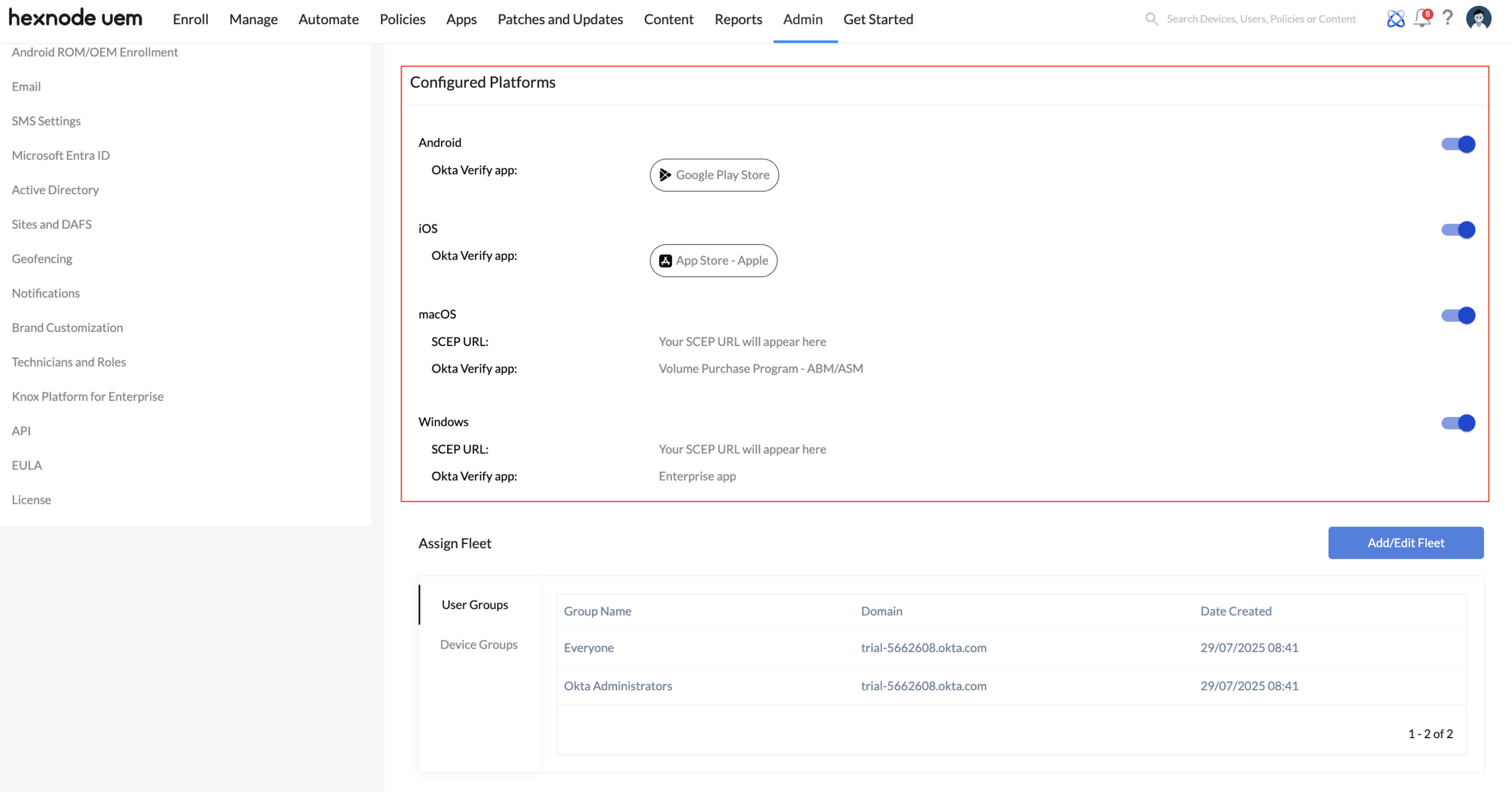1512x792 pixels.
Task: Click the App Store - Apple icon button
Action: click(713, 260)
